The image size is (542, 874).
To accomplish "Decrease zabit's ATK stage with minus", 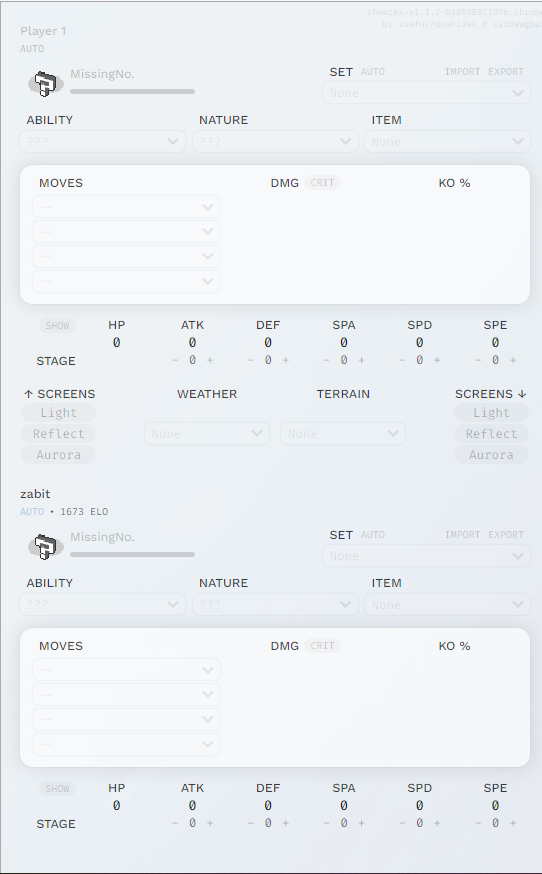I will coord(175,823).
